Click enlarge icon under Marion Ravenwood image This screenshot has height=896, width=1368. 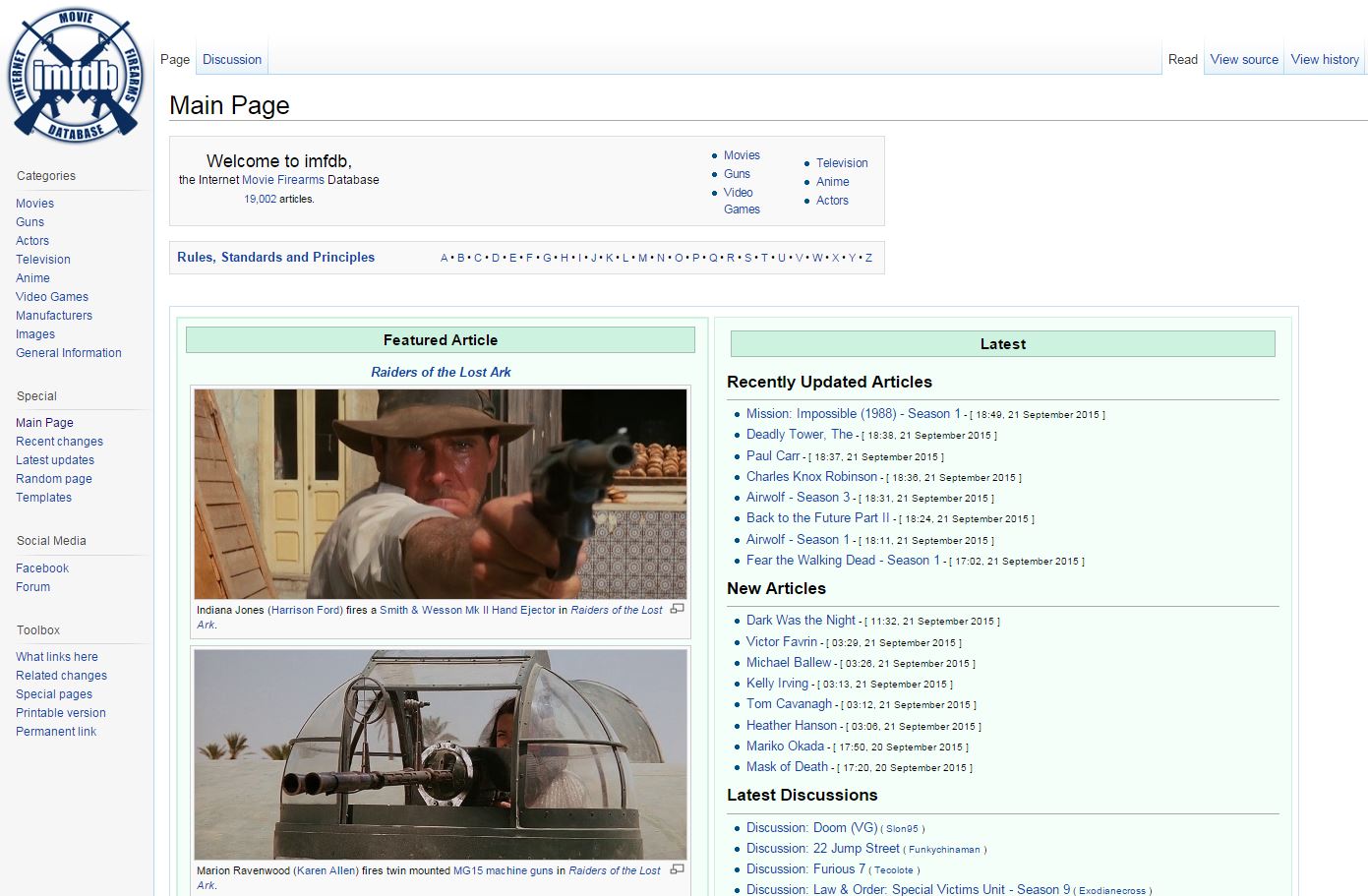(x=677, y=869)
